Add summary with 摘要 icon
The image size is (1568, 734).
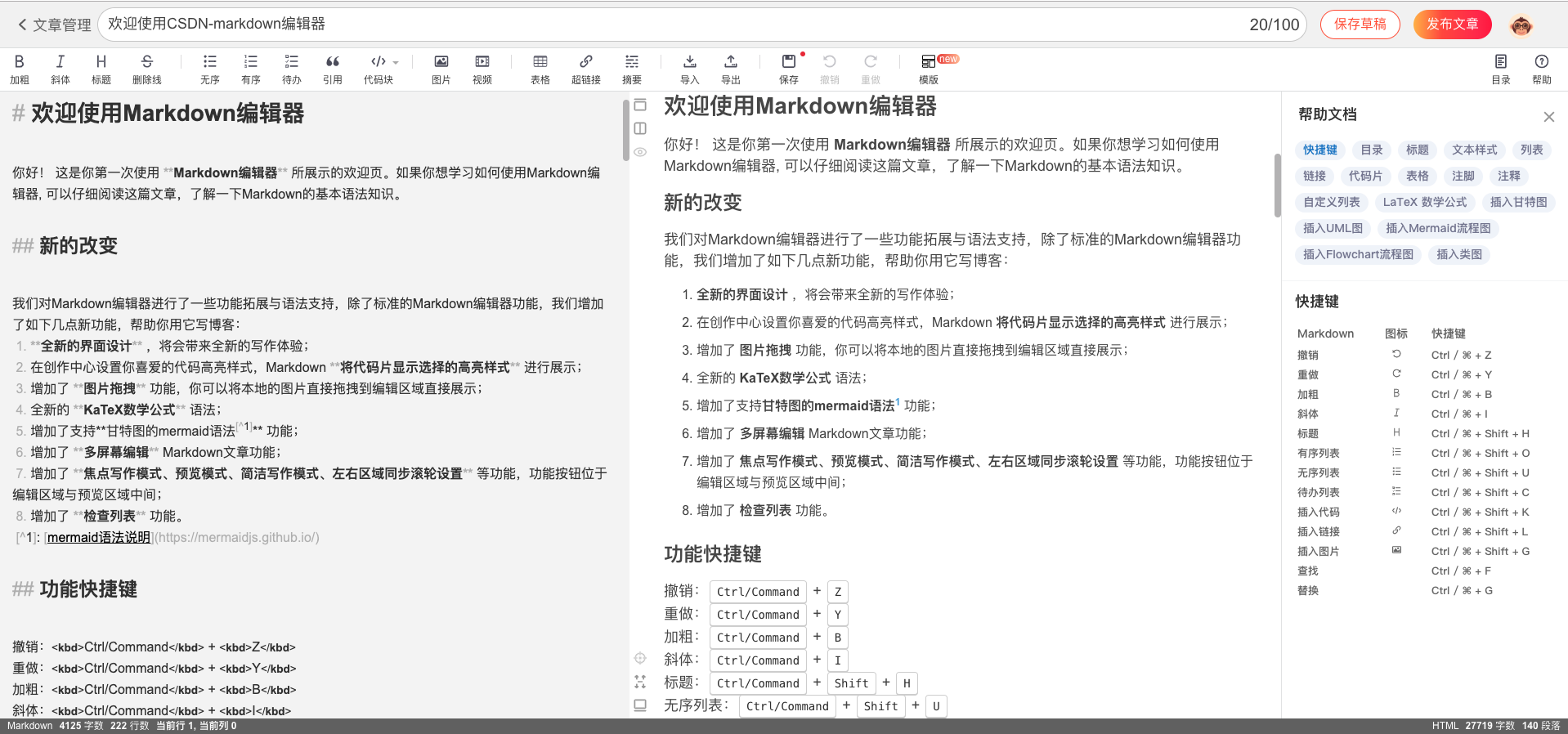point(632,69)
